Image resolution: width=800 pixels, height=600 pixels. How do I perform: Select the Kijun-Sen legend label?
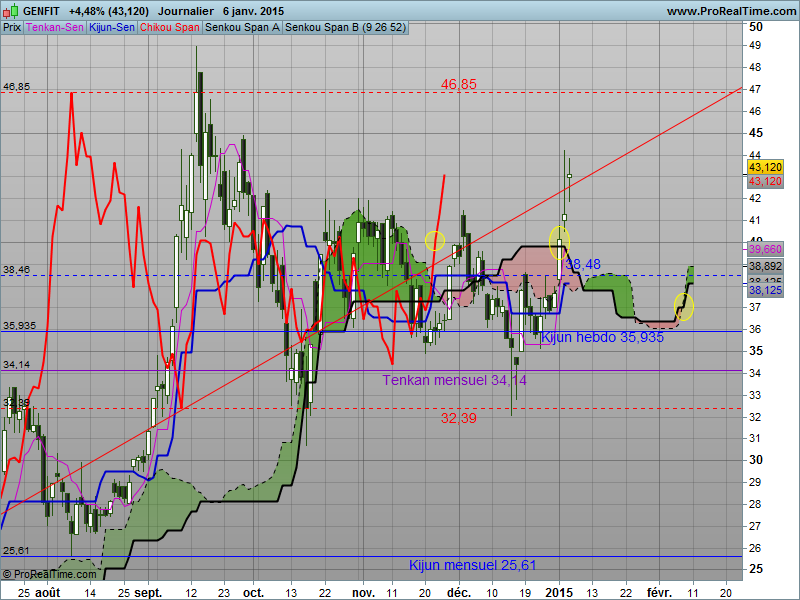click(x=112, y=28)
